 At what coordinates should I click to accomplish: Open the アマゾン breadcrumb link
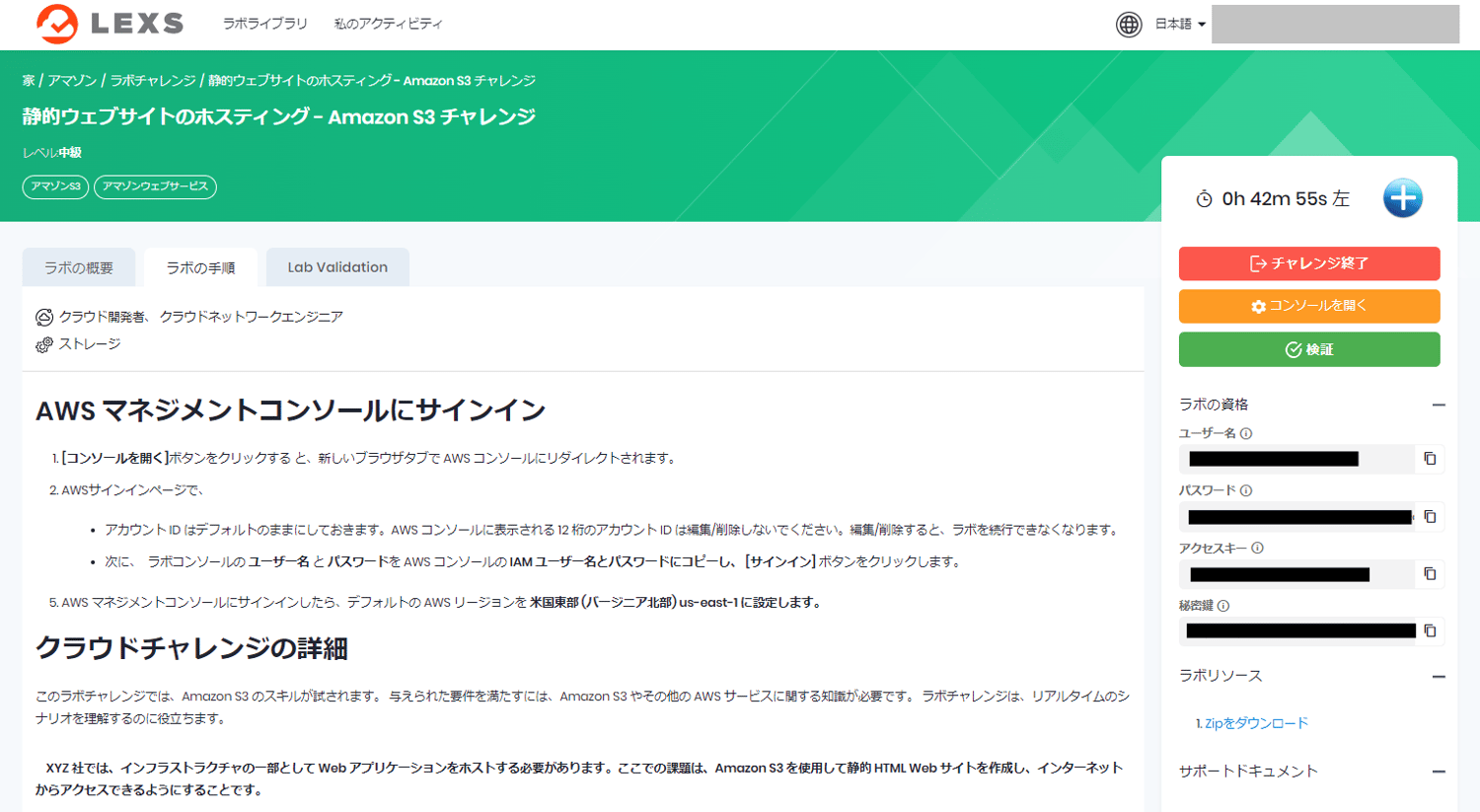click(x=72, y=81)
